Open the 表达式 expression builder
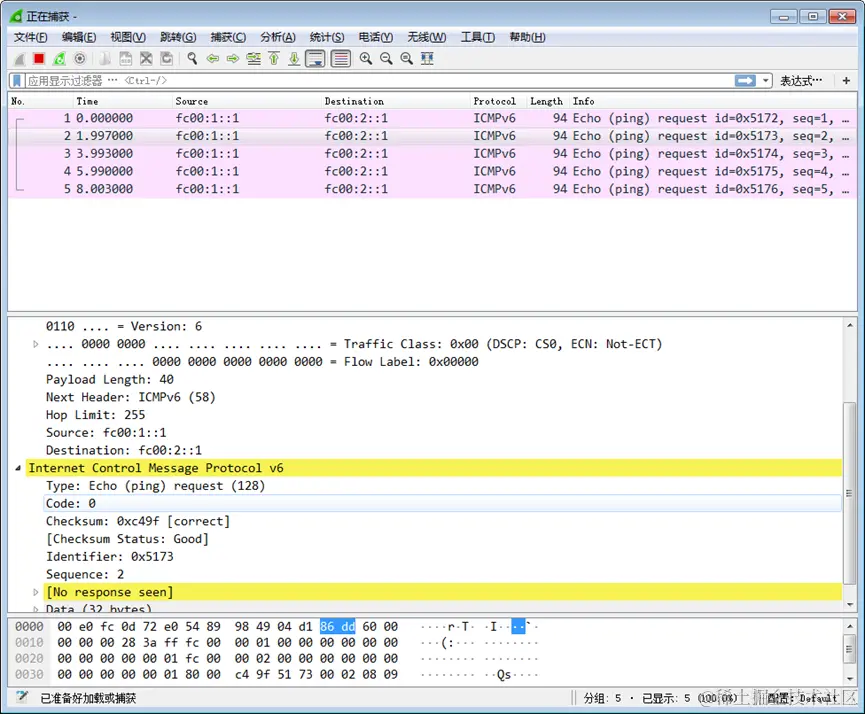 click(x=800, y=81)
